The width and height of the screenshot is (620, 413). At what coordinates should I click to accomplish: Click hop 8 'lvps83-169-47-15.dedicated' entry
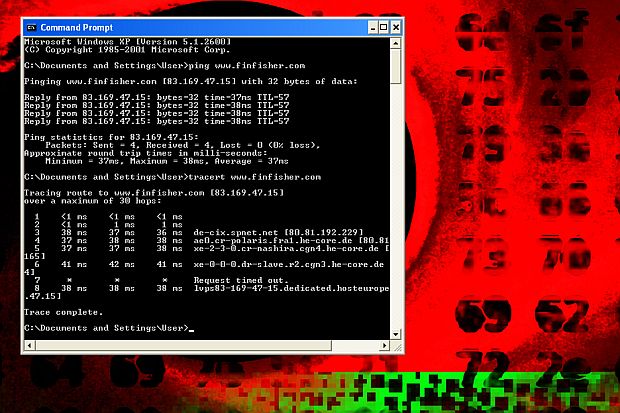click(212, 288)
